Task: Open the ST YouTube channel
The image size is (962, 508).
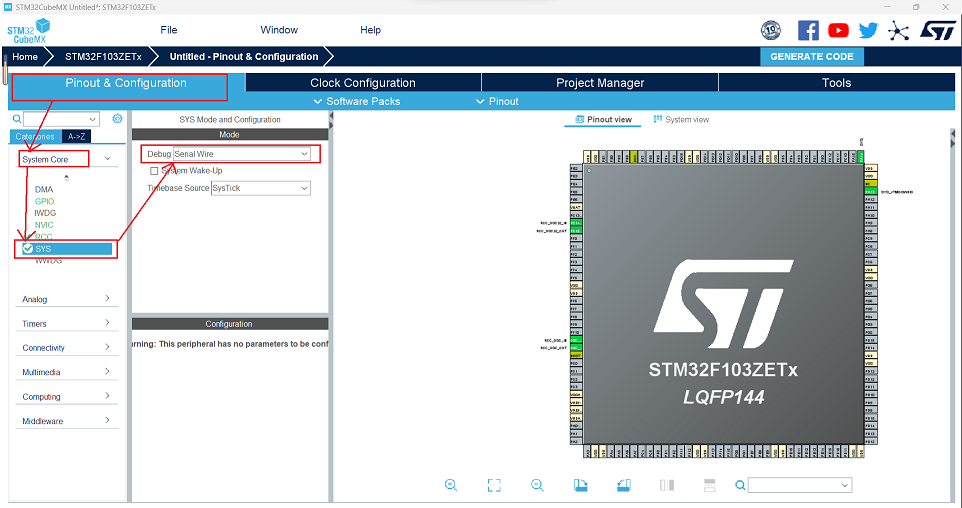Action: [838, 30]
